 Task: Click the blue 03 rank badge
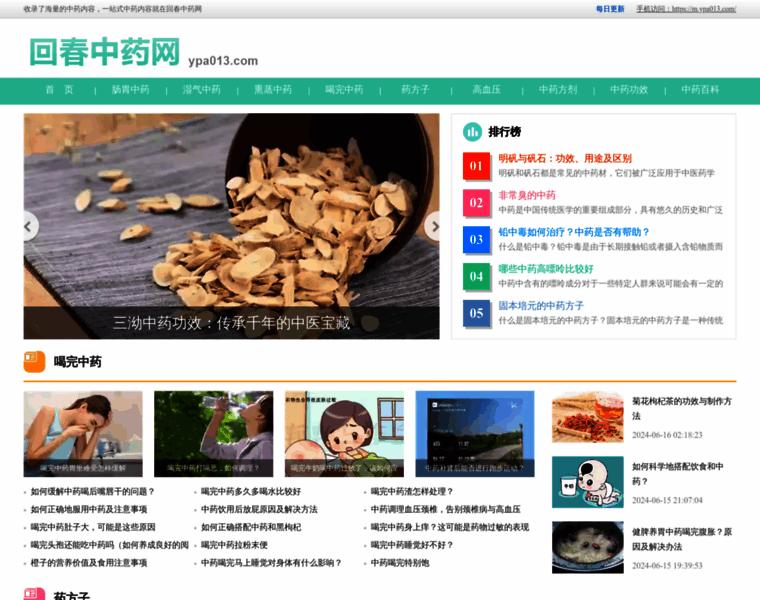476,239
